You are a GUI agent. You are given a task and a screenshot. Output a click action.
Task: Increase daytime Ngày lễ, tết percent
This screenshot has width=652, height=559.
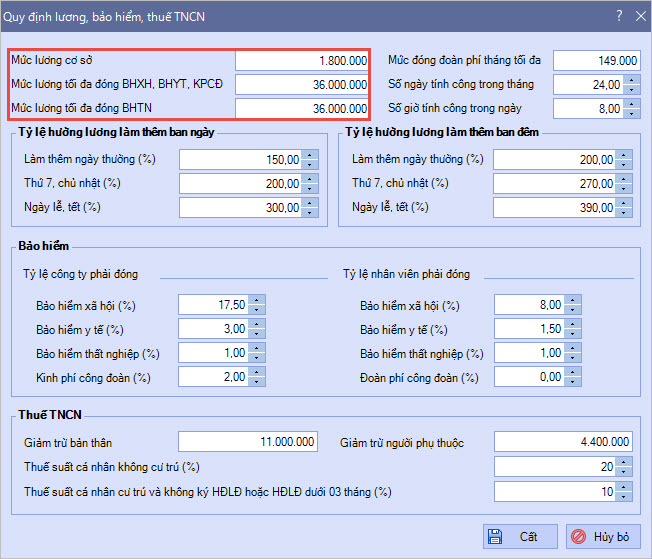pyautogui.click(x=309, y=203)
